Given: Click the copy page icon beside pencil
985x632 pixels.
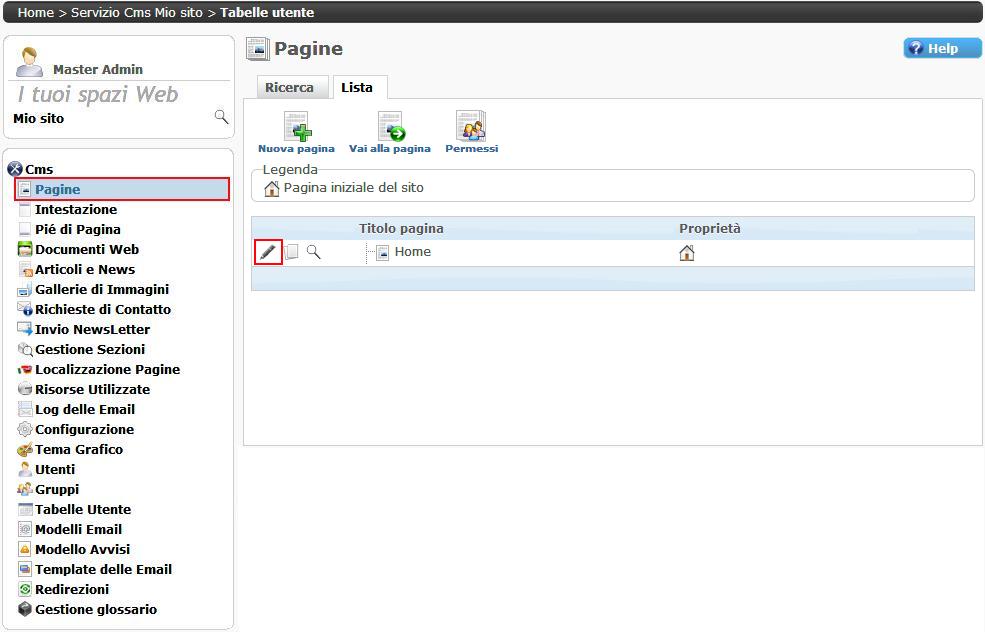Looking at the screenshot, I should point(291,252).
